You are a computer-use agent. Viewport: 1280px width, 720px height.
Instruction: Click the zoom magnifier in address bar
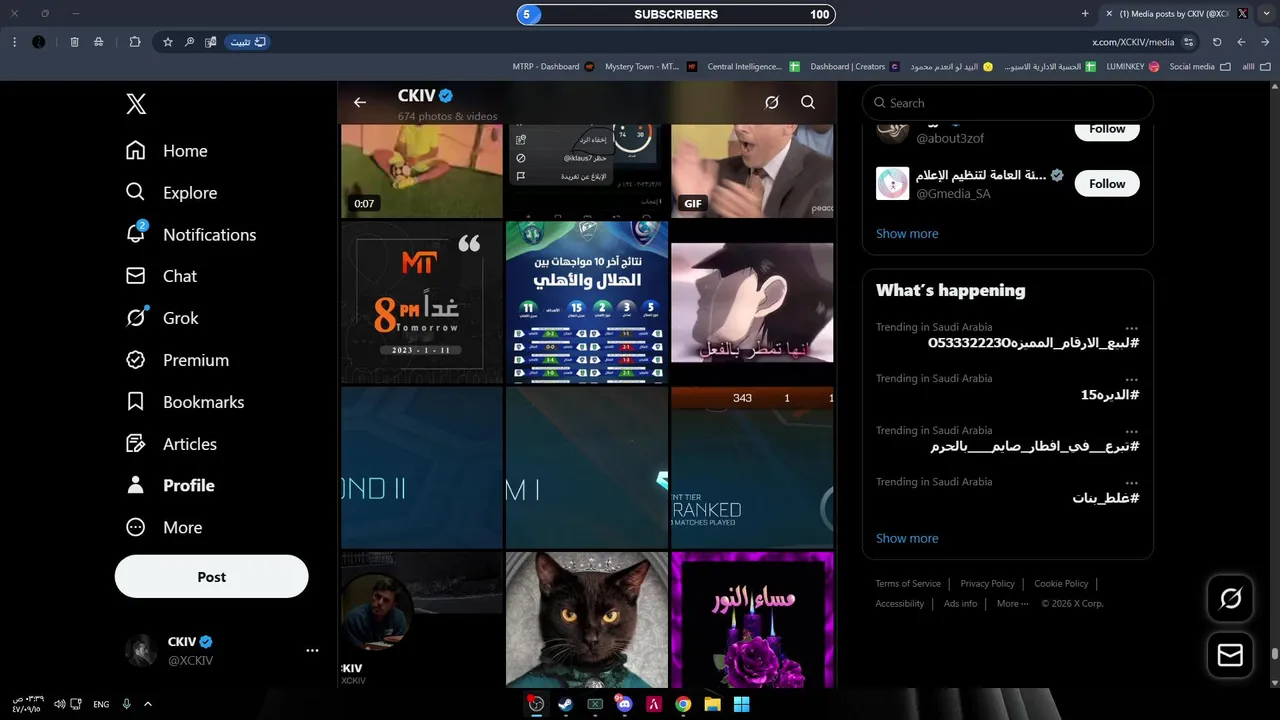click(x=189, y=42)
